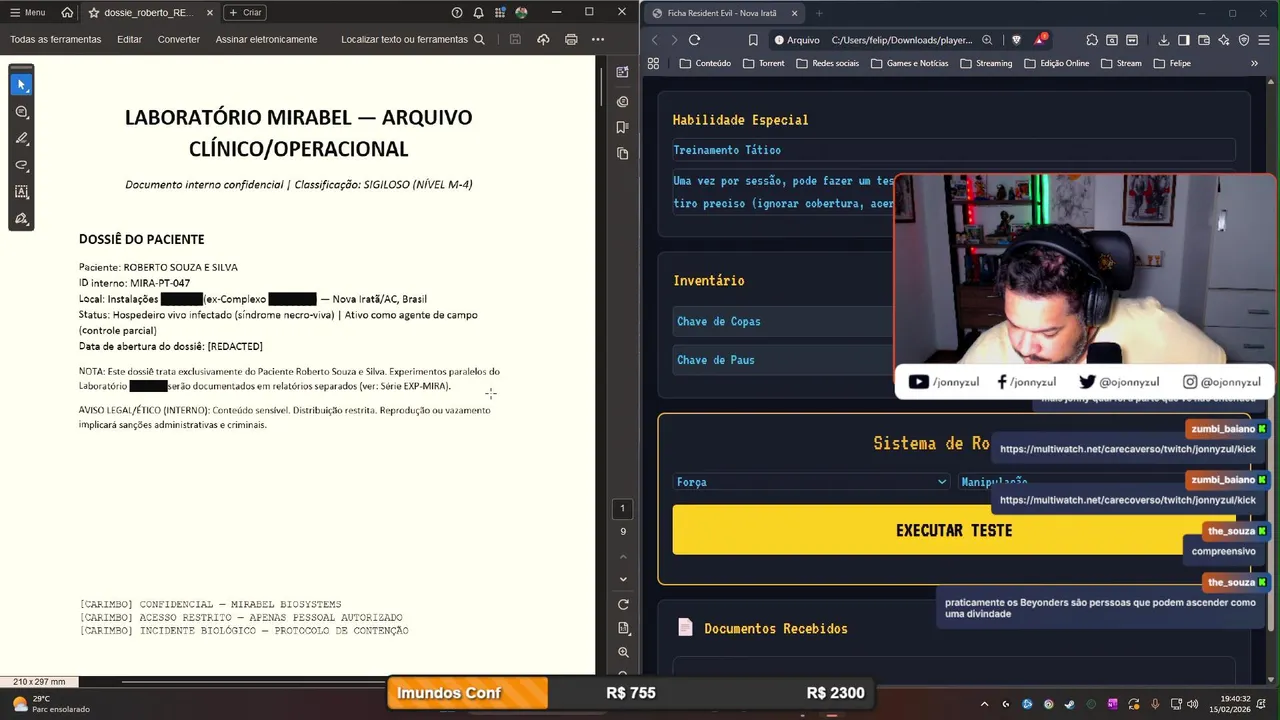This screenshot has width=1280, height=720.
Task: Open Brave VPN shield icon
Action: (1244, 40)
